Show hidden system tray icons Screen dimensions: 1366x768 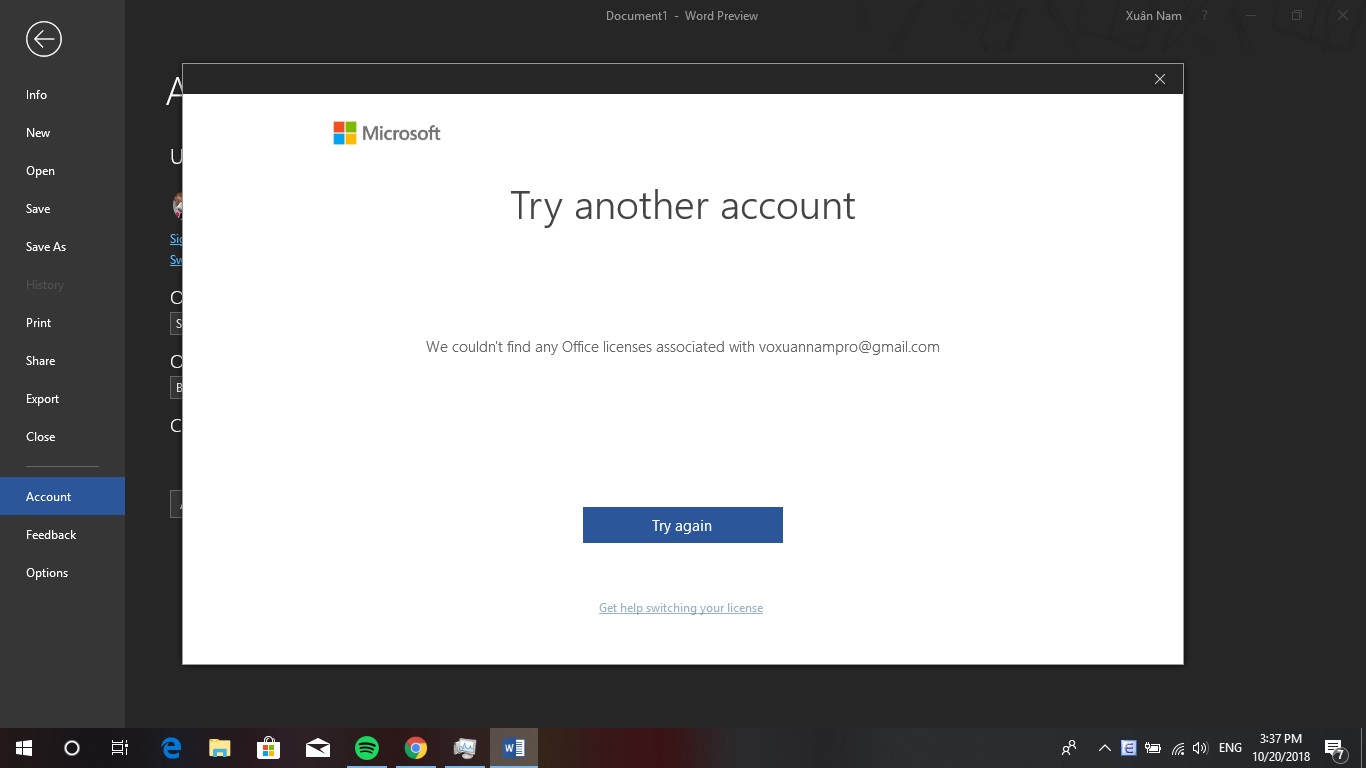(1105, 748)
